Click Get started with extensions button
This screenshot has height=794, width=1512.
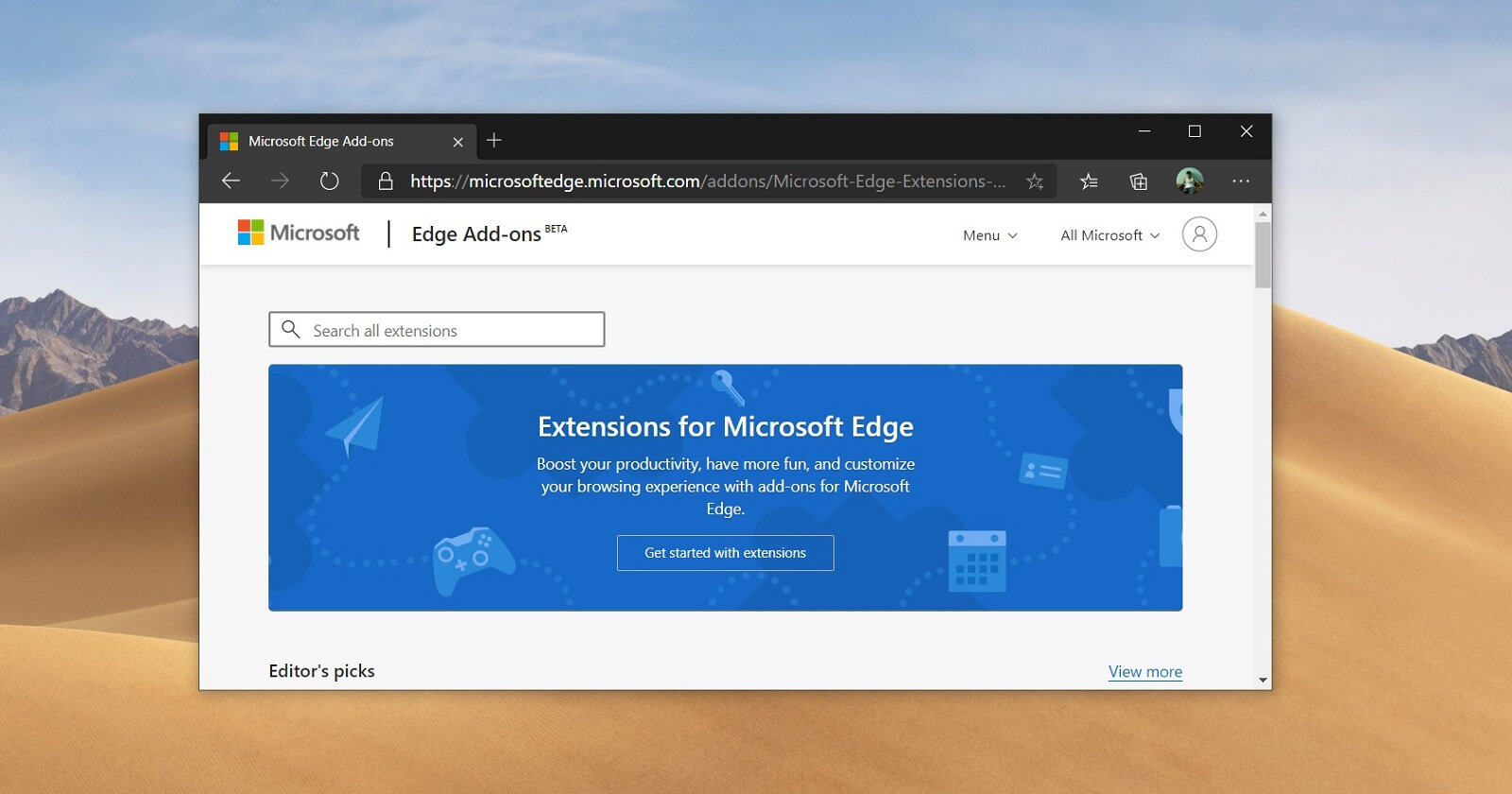726,553
